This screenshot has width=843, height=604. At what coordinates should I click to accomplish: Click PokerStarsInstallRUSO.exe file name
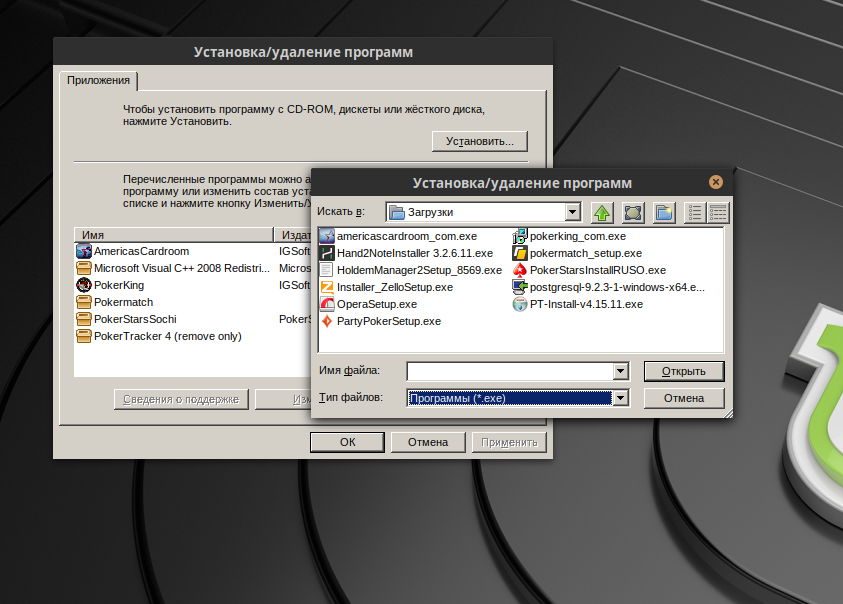[x=598, y=270]
